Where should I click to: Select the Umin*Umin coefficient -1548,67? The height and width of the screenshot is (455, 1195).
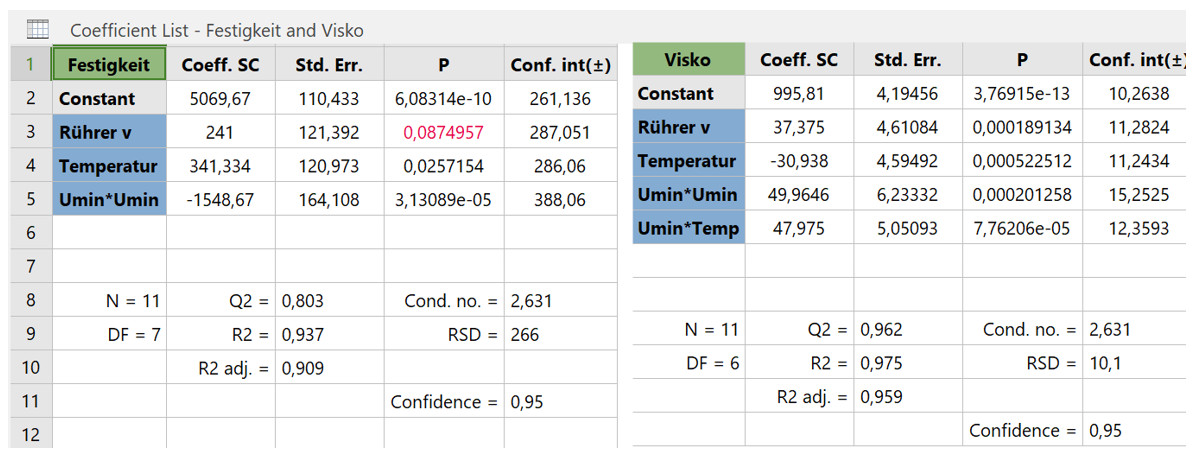click(x=220, y=200)
